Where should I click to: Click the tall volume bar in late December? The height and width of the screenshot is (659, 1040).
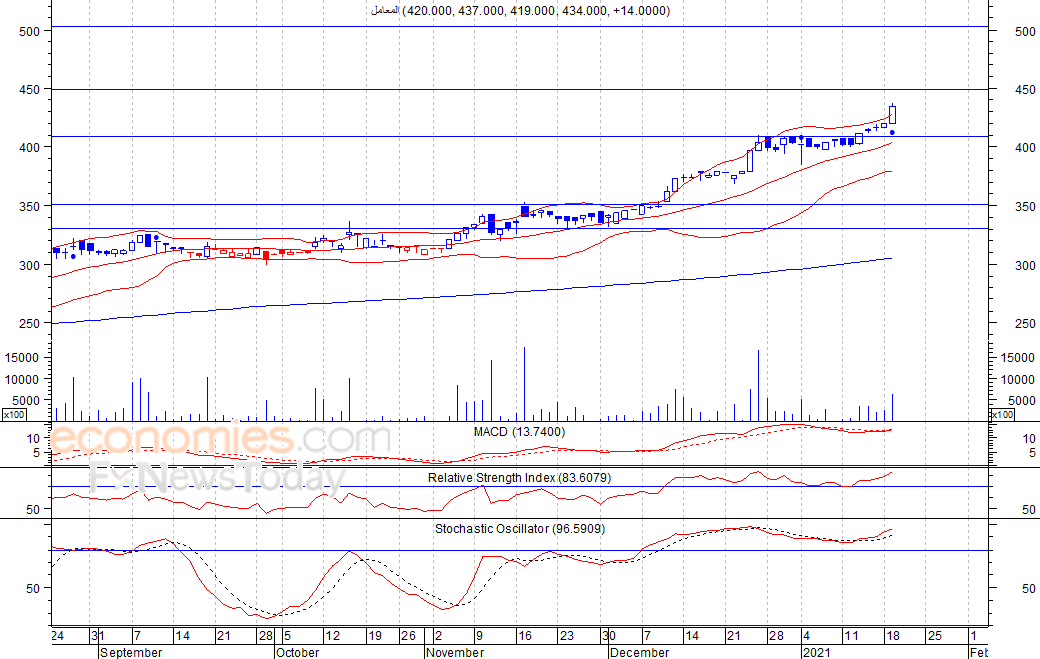point(759,385)
